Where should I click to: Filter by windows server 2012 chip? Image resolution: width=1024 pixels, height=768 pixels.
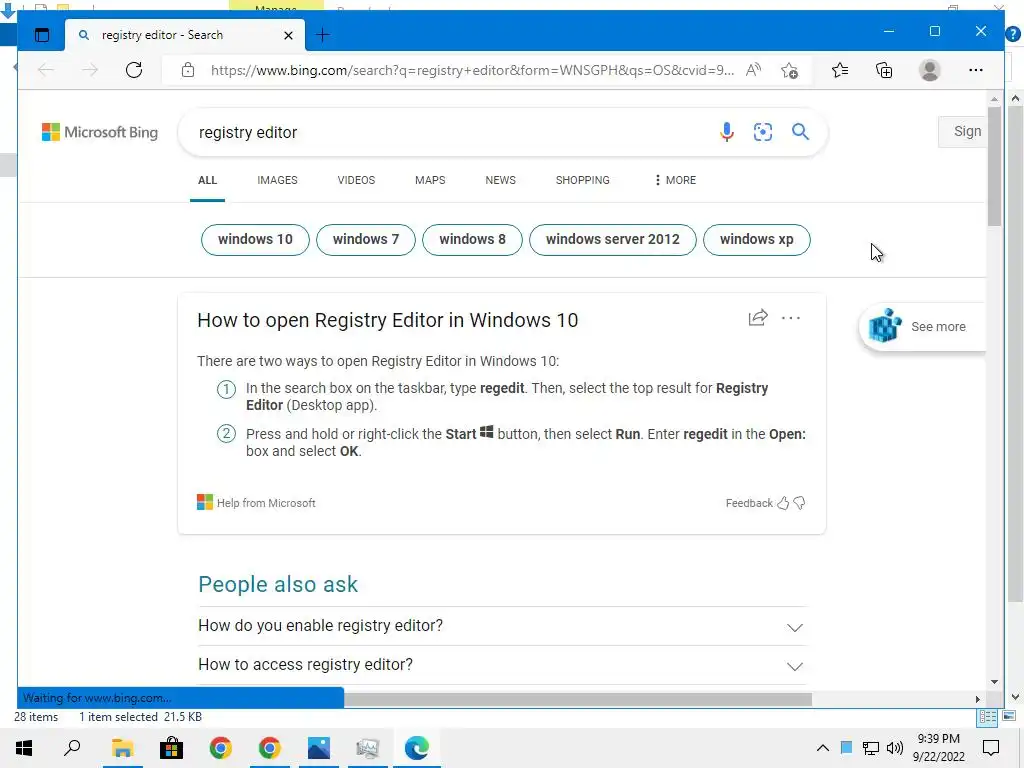(613, 240)
